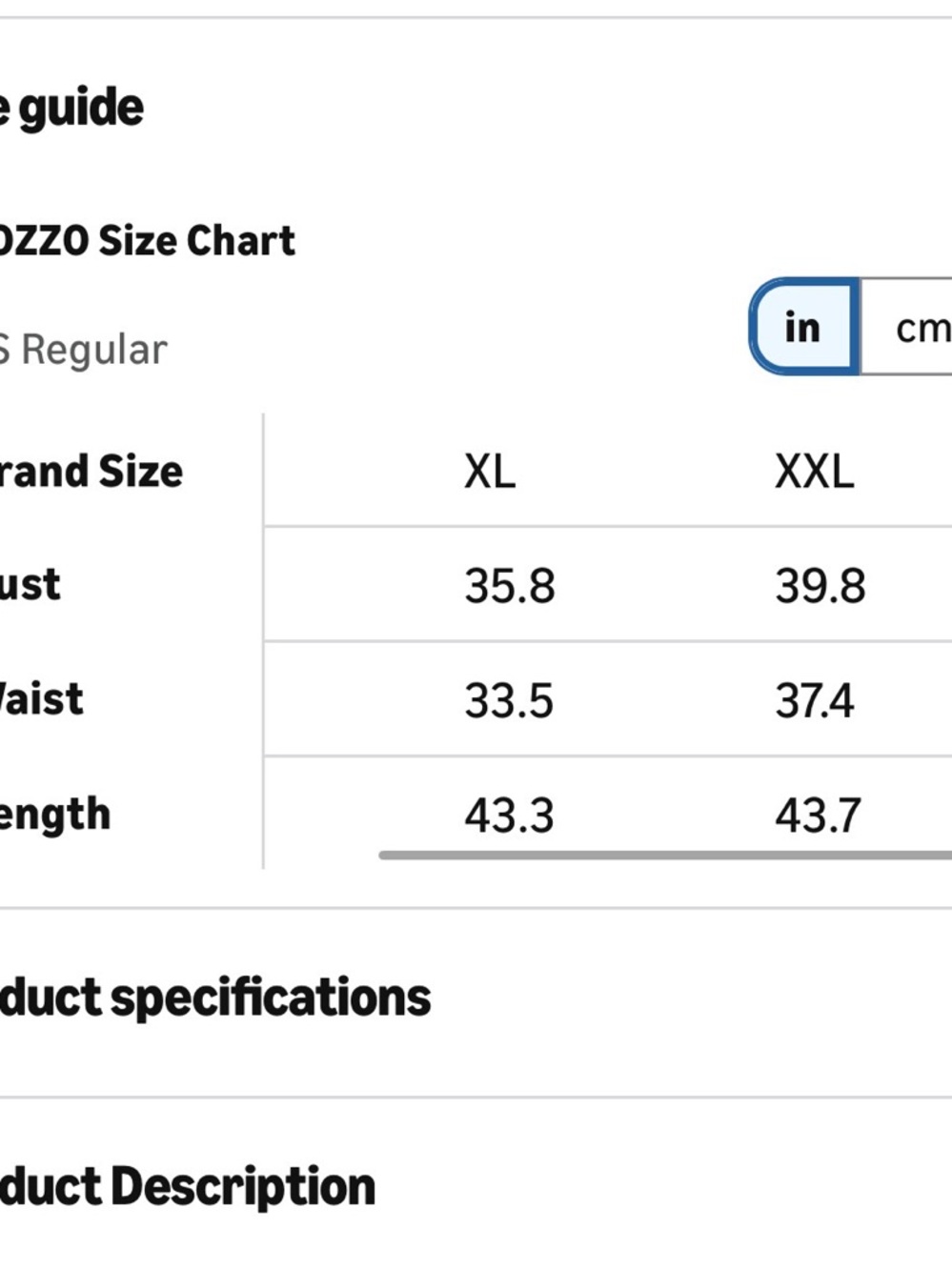The height and width of the screenshot is (1270, 952).
Task: Select the XXL column header
Action: pyautogui.click(x=815, y=471)
